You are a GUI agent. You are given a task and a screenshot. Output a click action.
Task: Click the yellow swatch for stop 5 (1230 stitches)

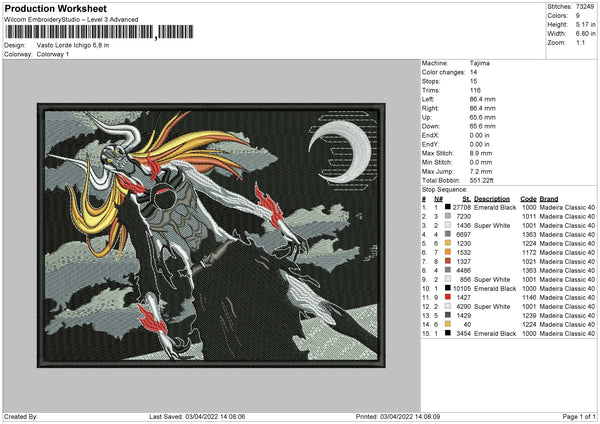[447, 243]
